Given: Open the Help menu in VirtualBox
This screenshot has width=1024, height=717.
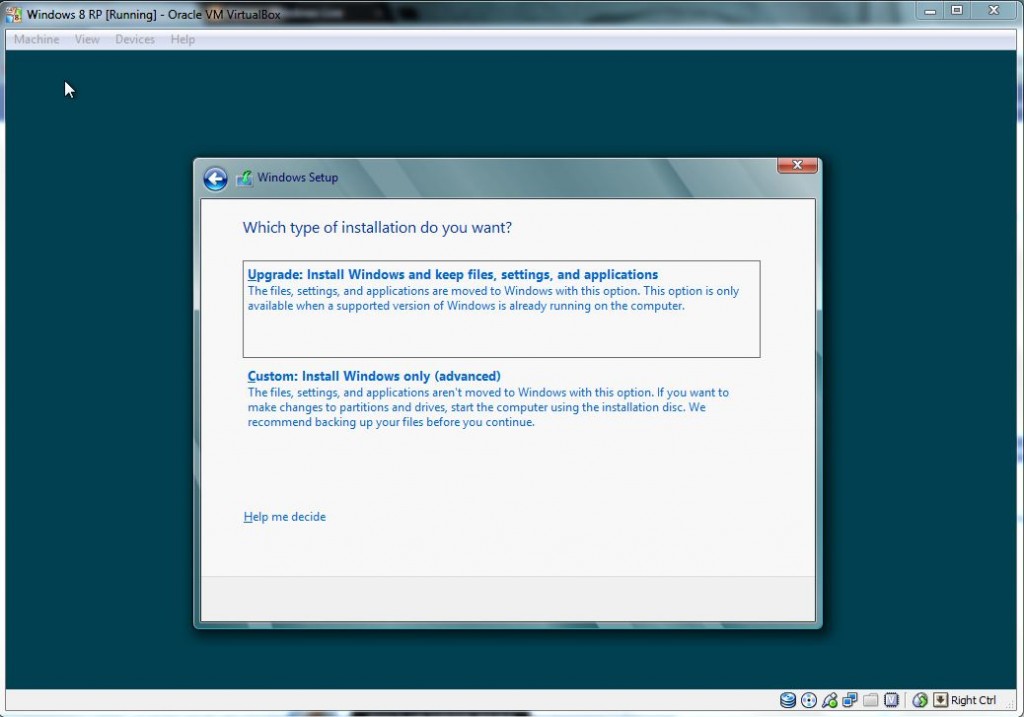Looking at the screenshot, I should click(183, 39).
